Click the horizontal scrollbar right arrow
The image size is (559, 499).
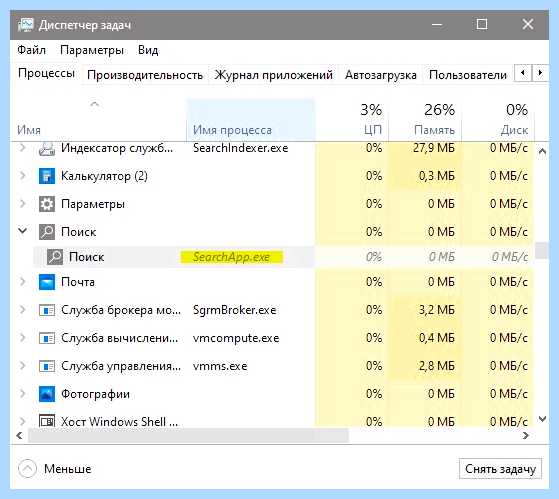pyautogui.click(x=526, y=436)
